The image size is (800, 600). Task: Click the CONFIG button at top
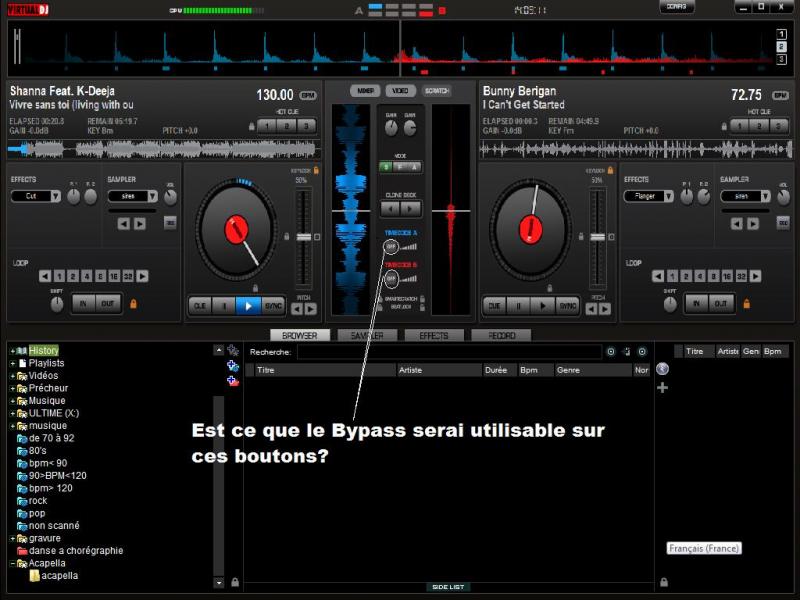(x=676, y=7)
